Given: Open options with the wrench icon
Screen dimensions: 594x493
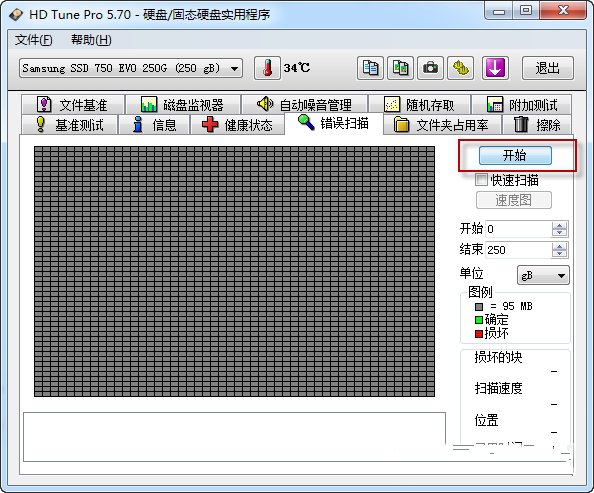Looking at the screenshot, I should point(460,68).
